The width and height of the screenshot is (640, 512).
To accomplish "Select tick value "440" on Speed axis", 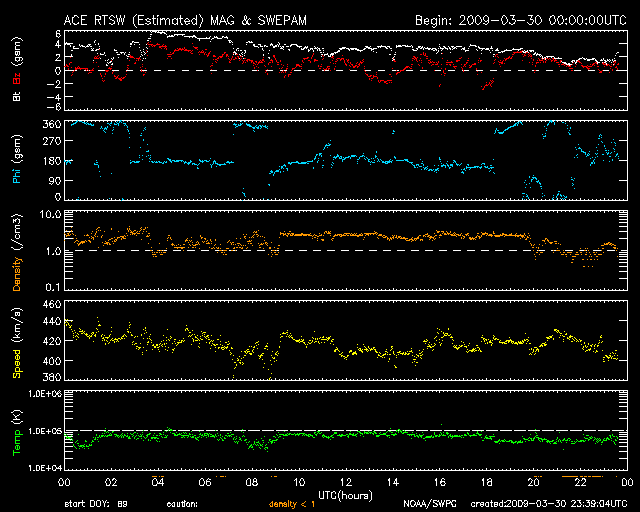I will (52, 321).
